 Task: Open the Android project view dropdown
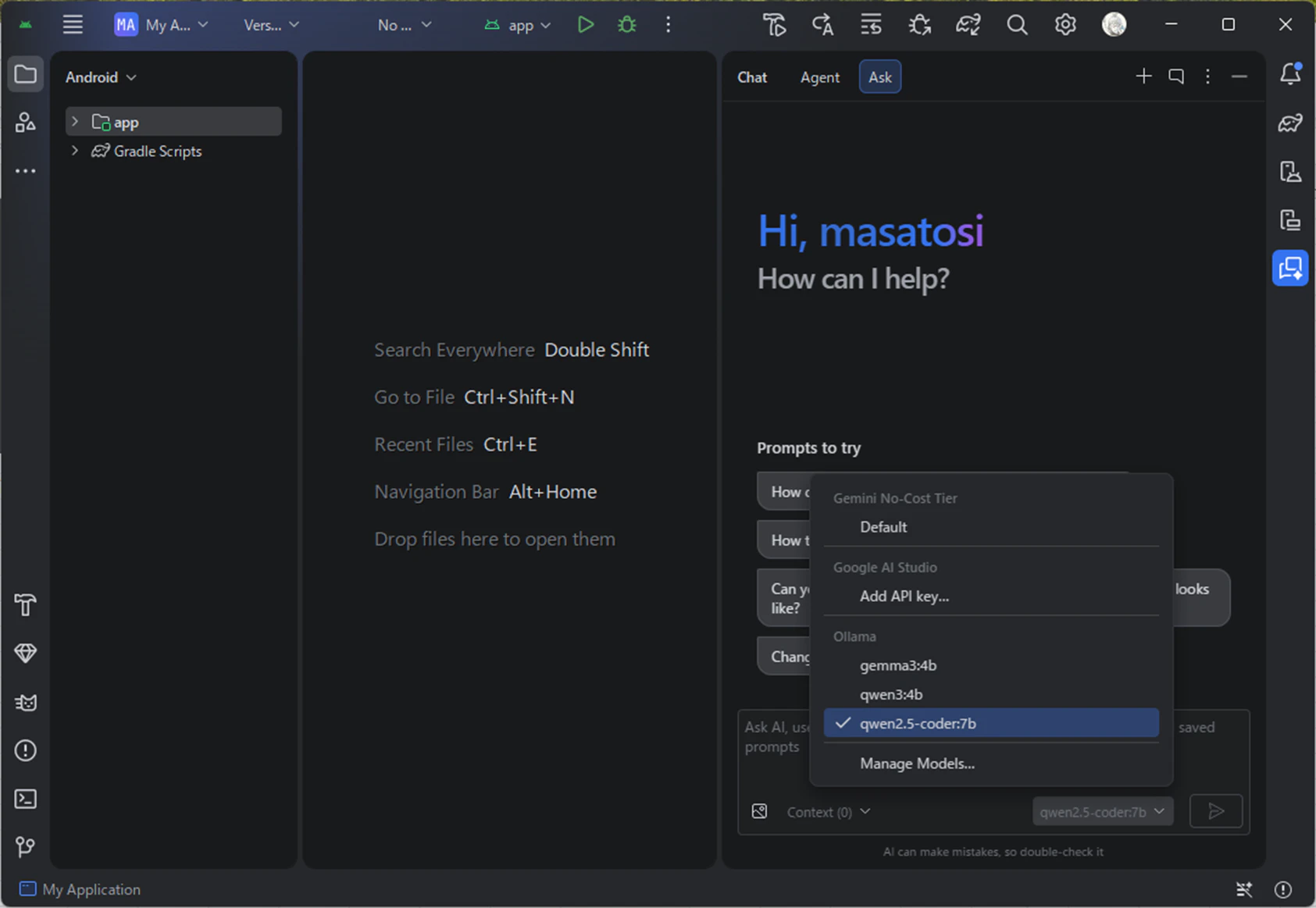(x=102, y=77)
